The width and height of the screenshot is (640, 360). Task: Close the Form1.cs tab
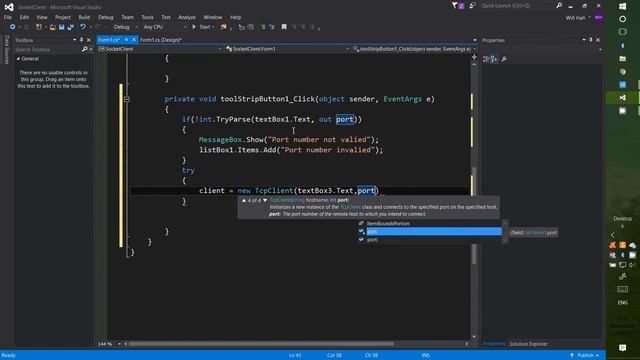pos(133,40)
